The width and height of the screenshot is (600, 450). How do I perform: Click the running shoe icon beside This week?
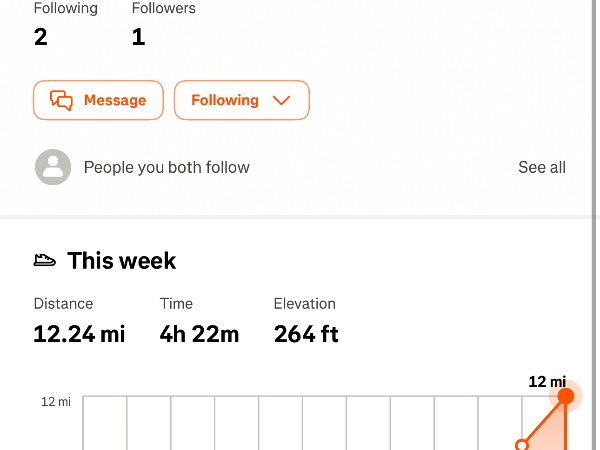tap(45, 261)
